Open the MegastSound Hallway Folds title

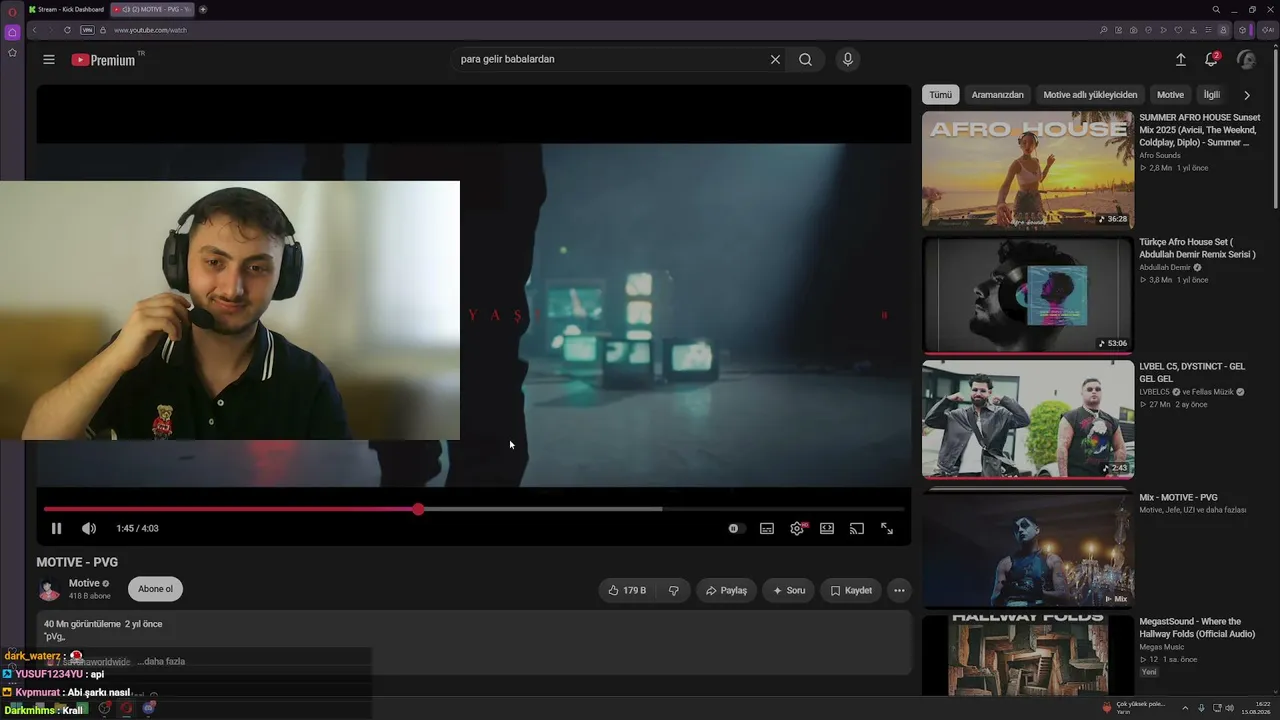pyautogui.click(x=1197, y=628)
